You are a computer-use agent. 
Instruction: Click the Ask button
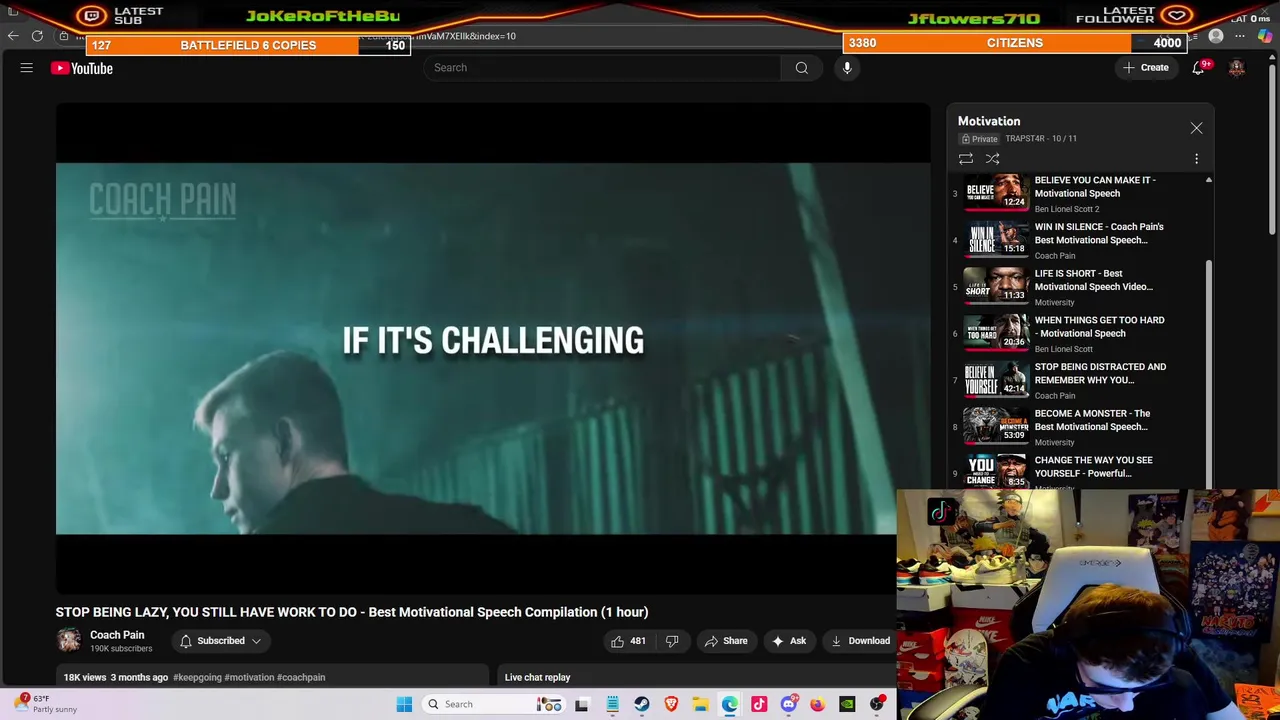[789, 641]
